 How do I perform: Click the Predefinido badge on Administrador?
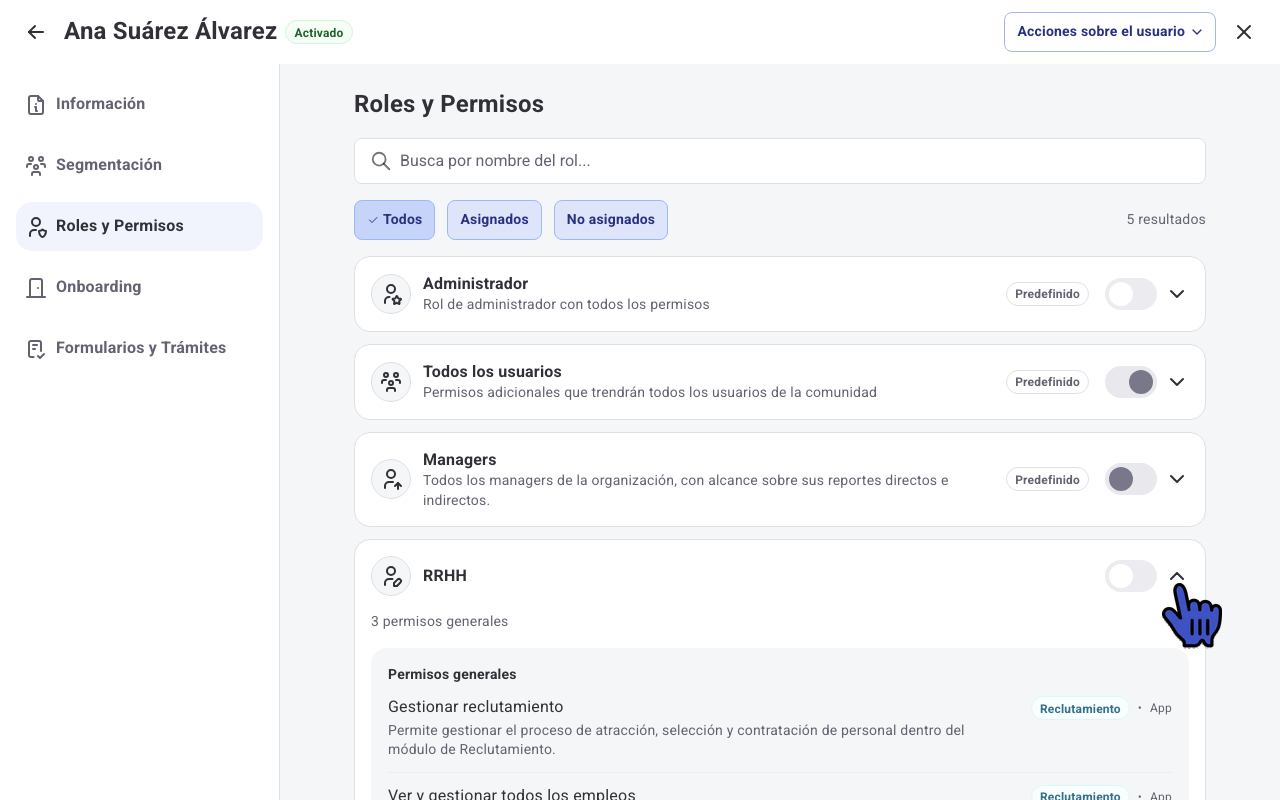1047,294
